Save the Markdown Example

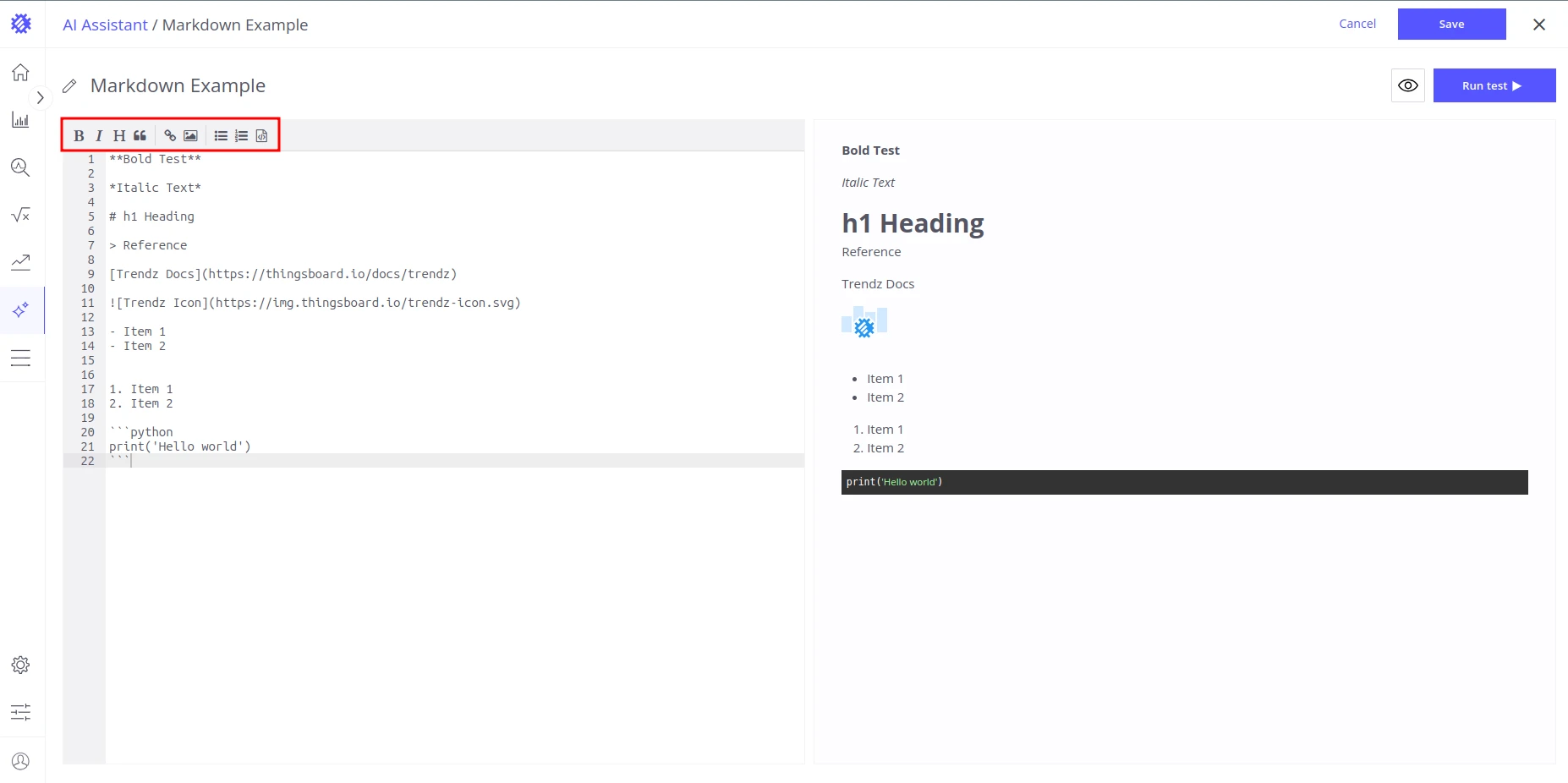[1451, 24]
